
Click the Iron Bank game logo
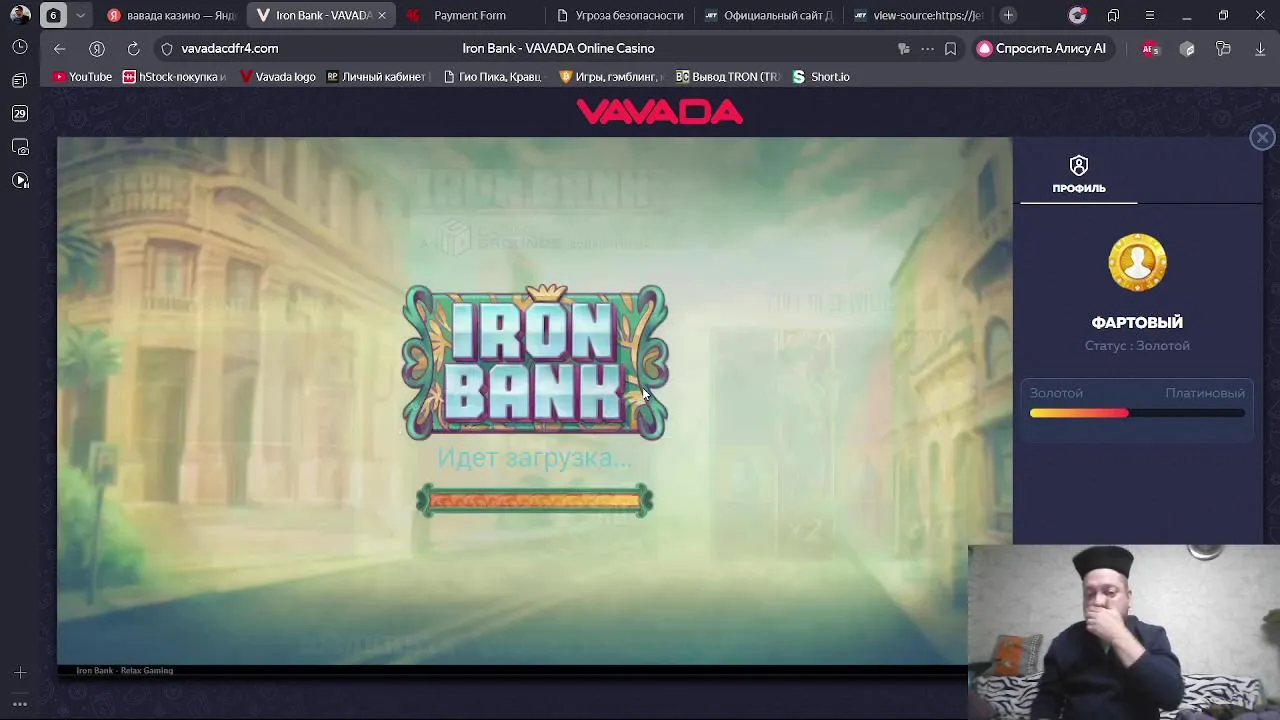(x=535, y=362)
